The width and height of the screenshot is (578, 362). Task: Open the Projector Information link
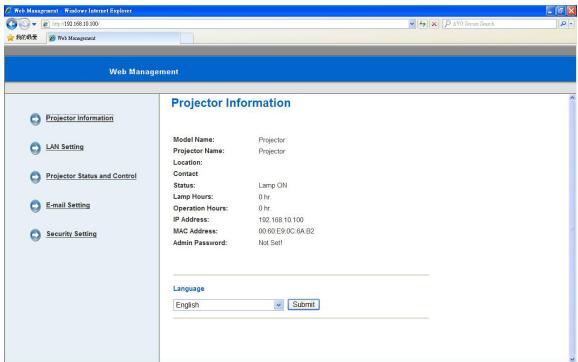pyautogui.click(x=80, y=118)
